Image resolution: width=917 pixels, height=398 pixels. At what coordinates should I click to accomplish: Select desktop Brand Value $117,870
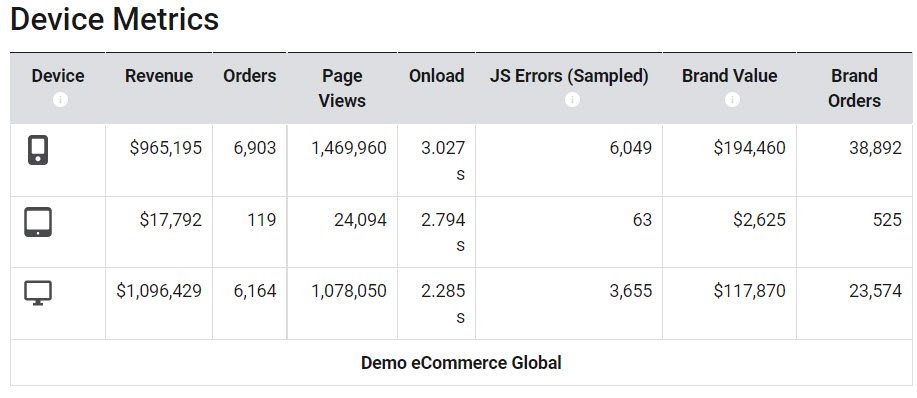tap(750, 290)
